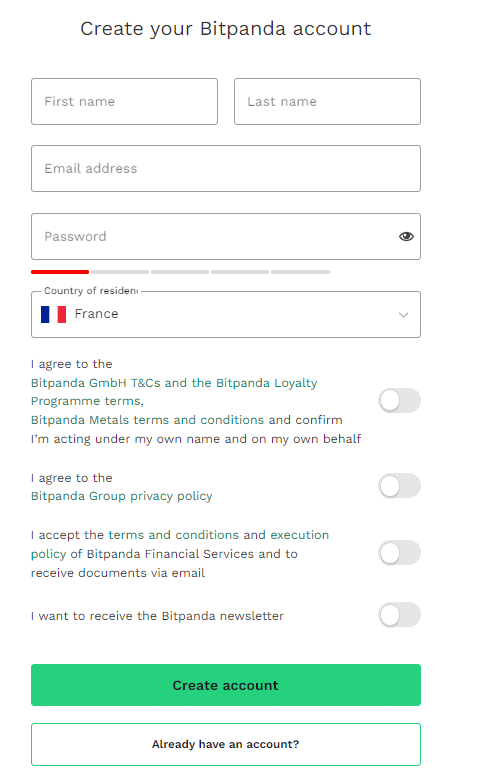Image resolution: width=480 pixels, height=783 pixels.
Task: Focus the Last name field
Action: [327, 101]
